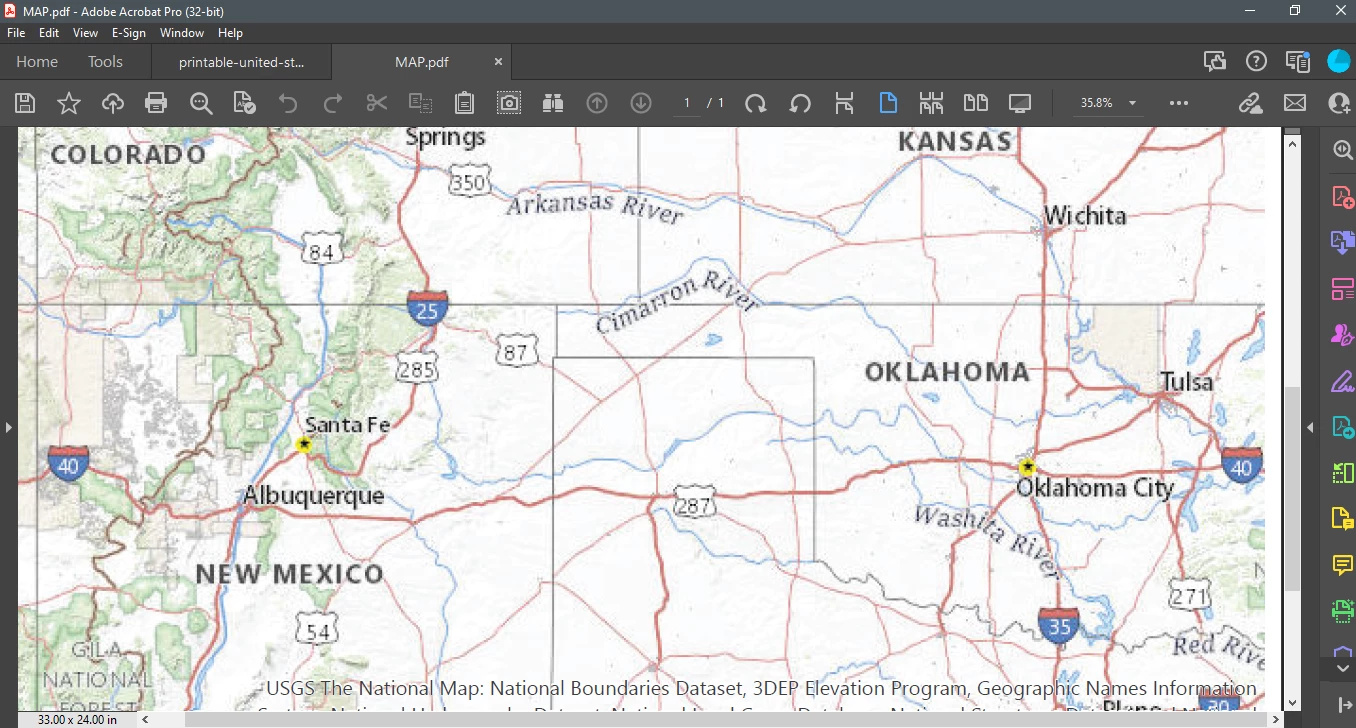Image resolution: width=1356 pixels, height=728 pixels.
Task: Collapse the right tools pane arrow
Action: [x=1311, y=428]
